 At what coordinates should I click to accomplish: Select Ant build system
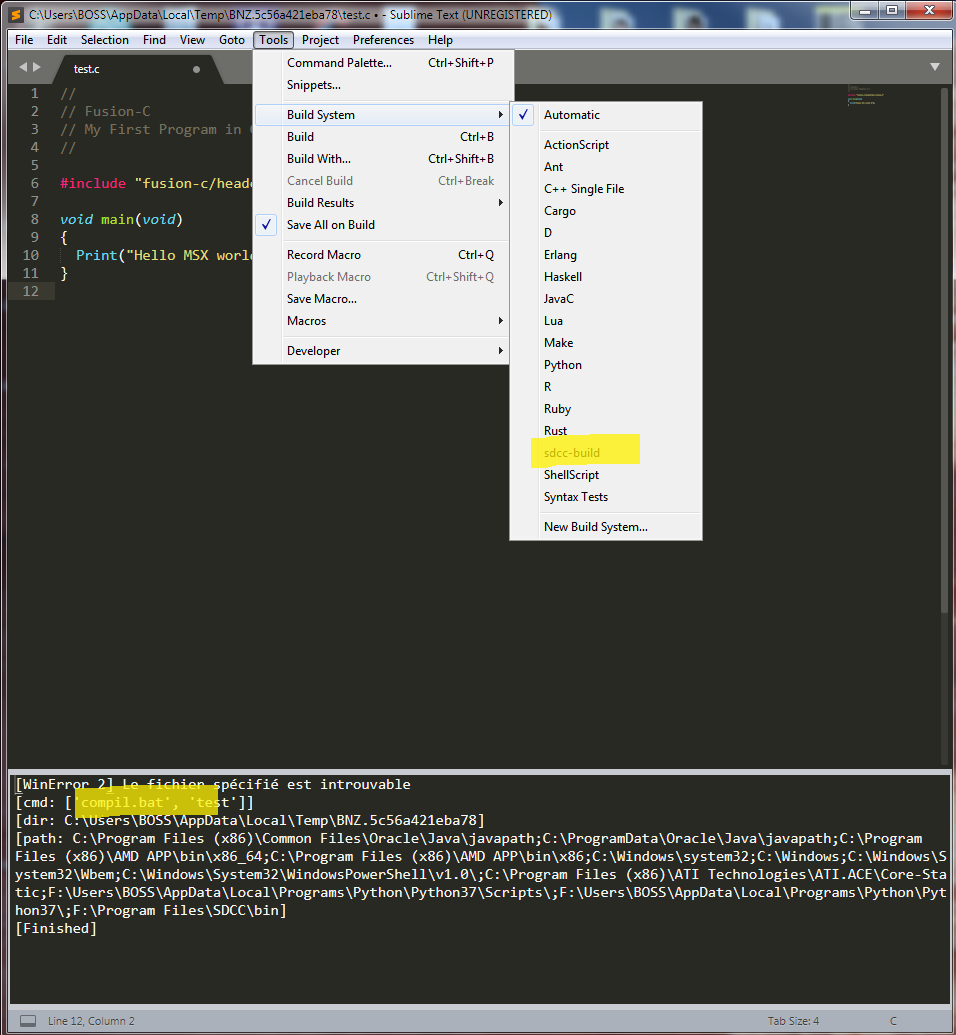coord(606,167)
